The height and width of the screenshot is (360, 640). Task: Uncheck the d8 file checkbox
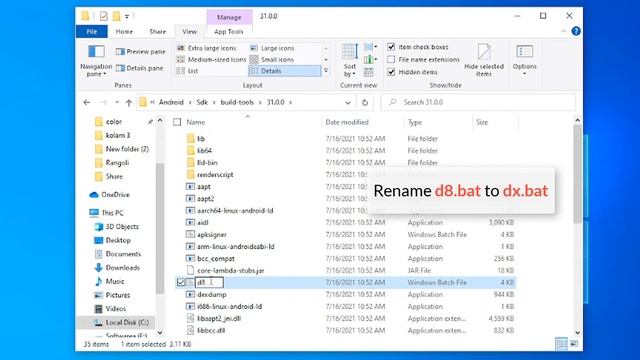[x=181, y=282]
